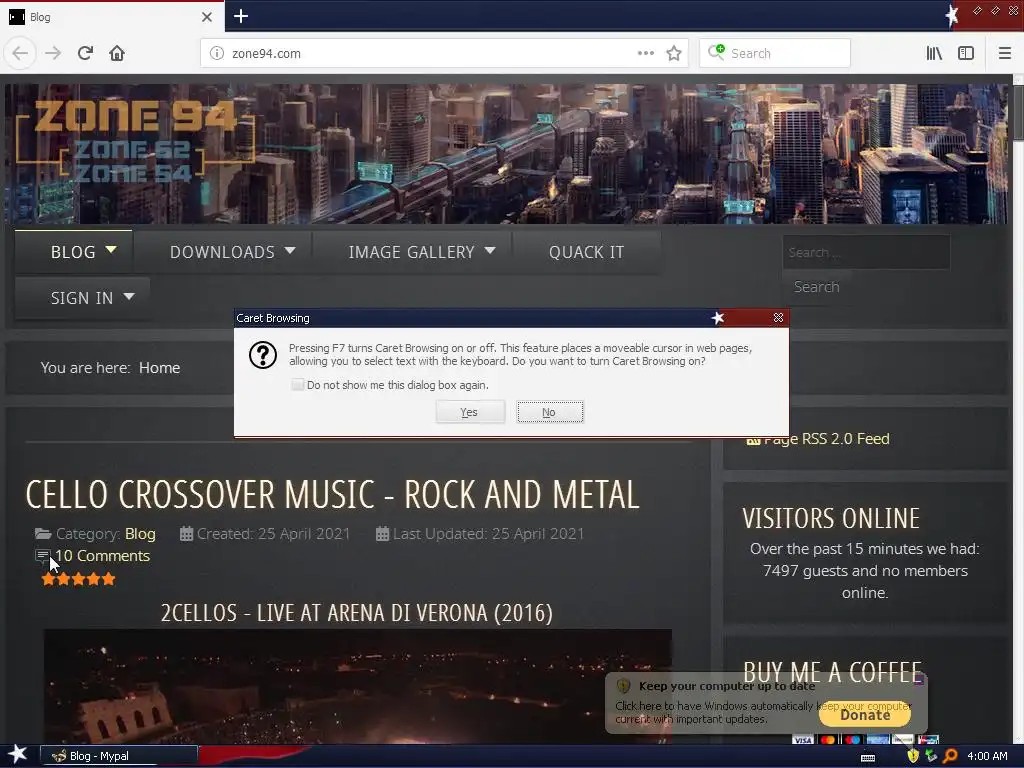The image size is (1024, 768).
Task: Click the forward navigation arrow
Action: tap(53, 53)
